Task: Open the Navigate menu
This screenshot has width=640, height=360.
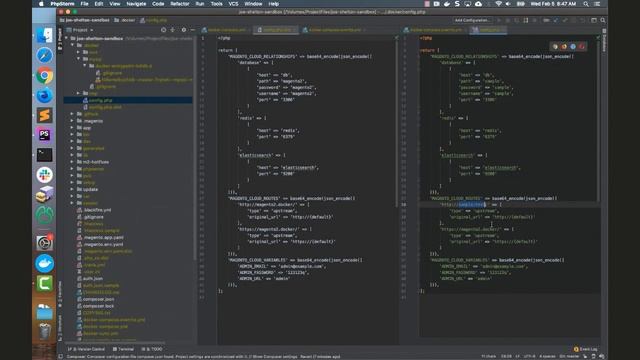Action: point(136,4)
